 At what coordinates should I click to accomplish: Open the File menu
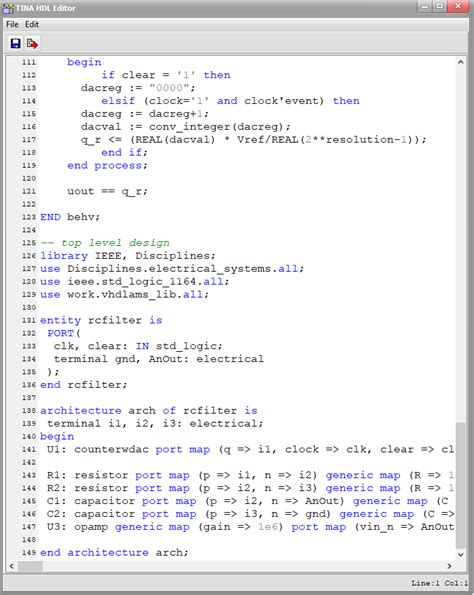pyautogui.click(x=12, y=24)
